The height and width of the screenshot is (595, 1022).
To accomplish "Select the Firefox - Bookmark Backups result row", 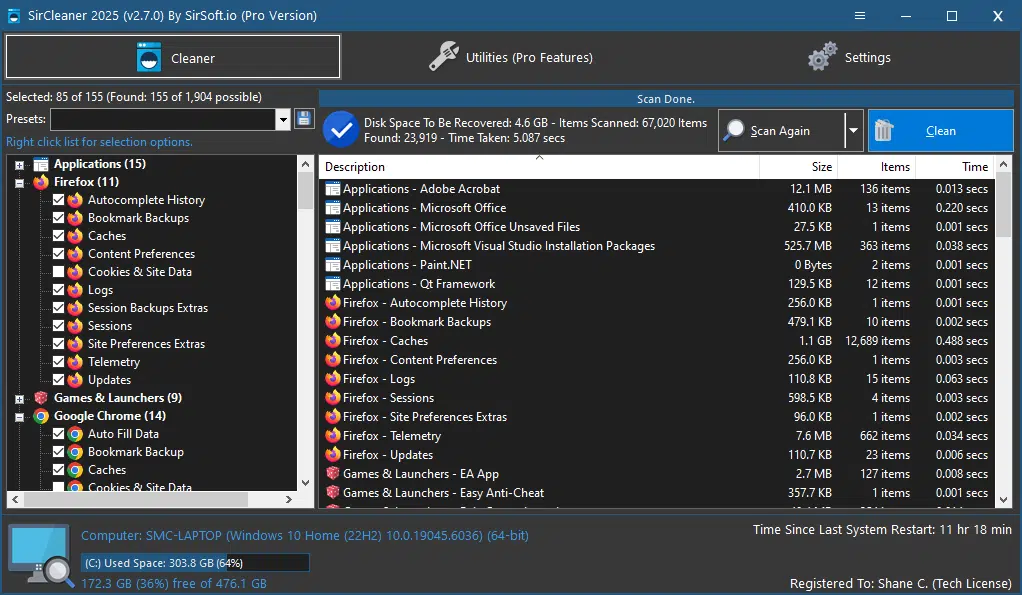I will pos(656,322).
